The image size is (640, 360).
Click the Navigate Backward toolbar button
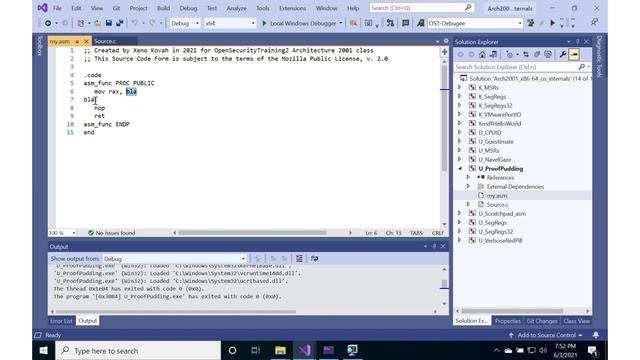pos(48,23)
